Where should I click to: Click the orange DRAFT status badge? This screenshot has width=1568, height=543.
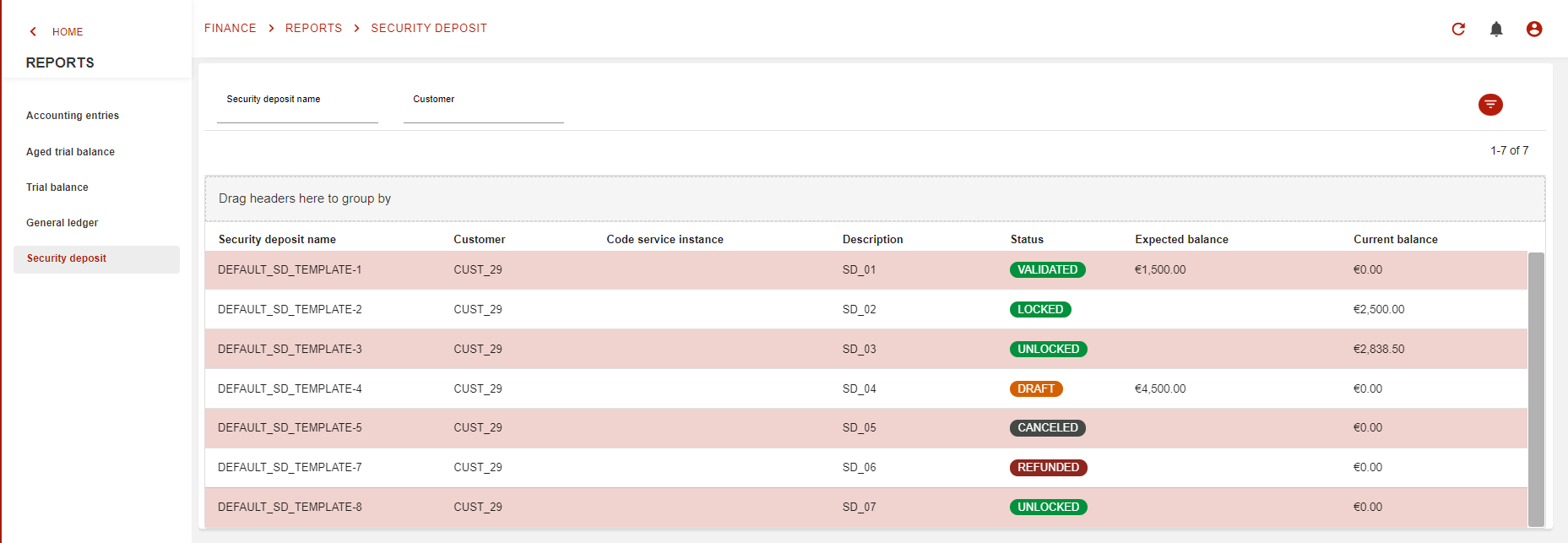[x=1035, y=389]
